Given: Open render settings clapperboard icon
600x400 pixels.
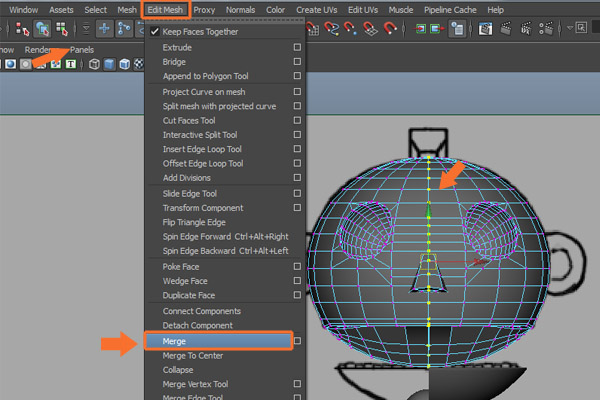Looking at the screenshot, I should [546, 28].
